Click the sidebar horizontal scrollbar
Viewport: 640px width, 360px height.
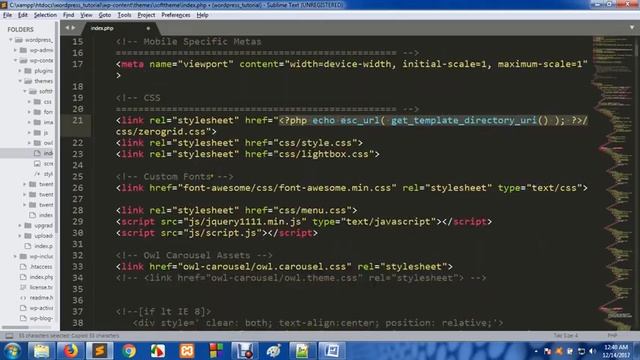15,327
